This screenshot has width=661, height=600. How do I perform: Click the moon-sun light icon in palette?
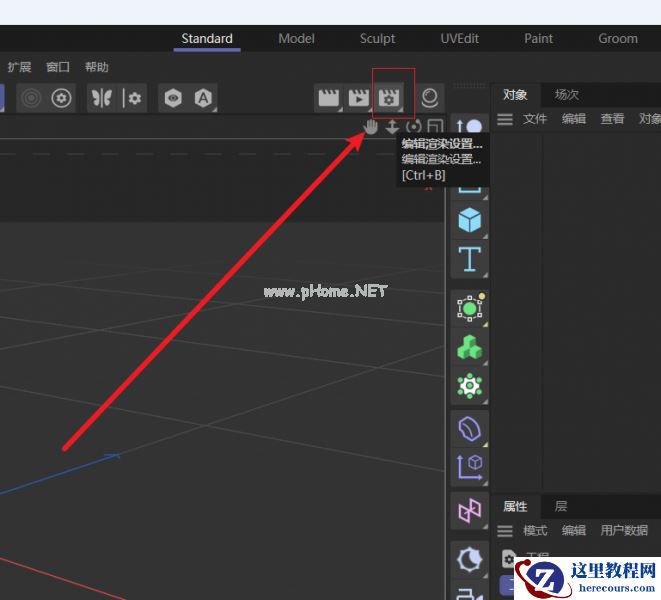469,560
